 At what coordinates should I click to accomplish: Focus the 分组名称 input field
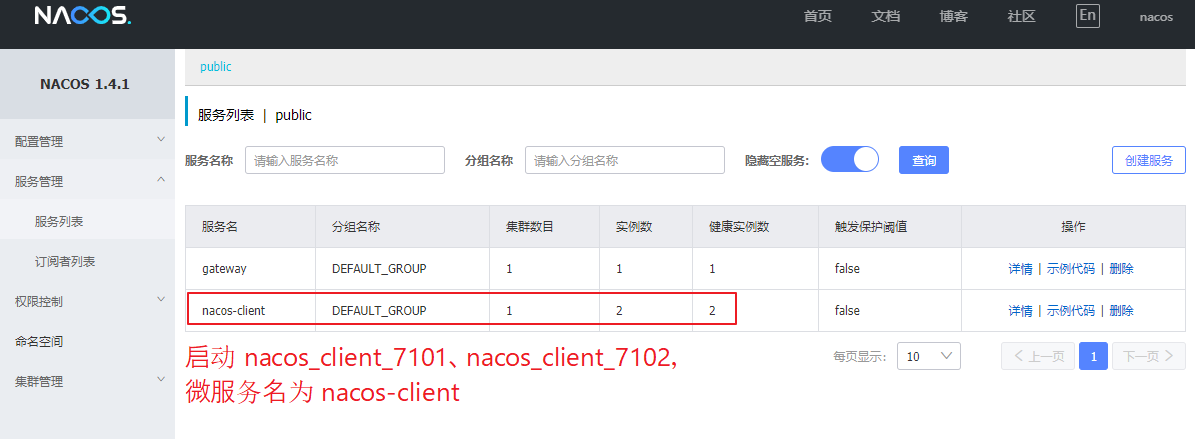tap(625, 160)
